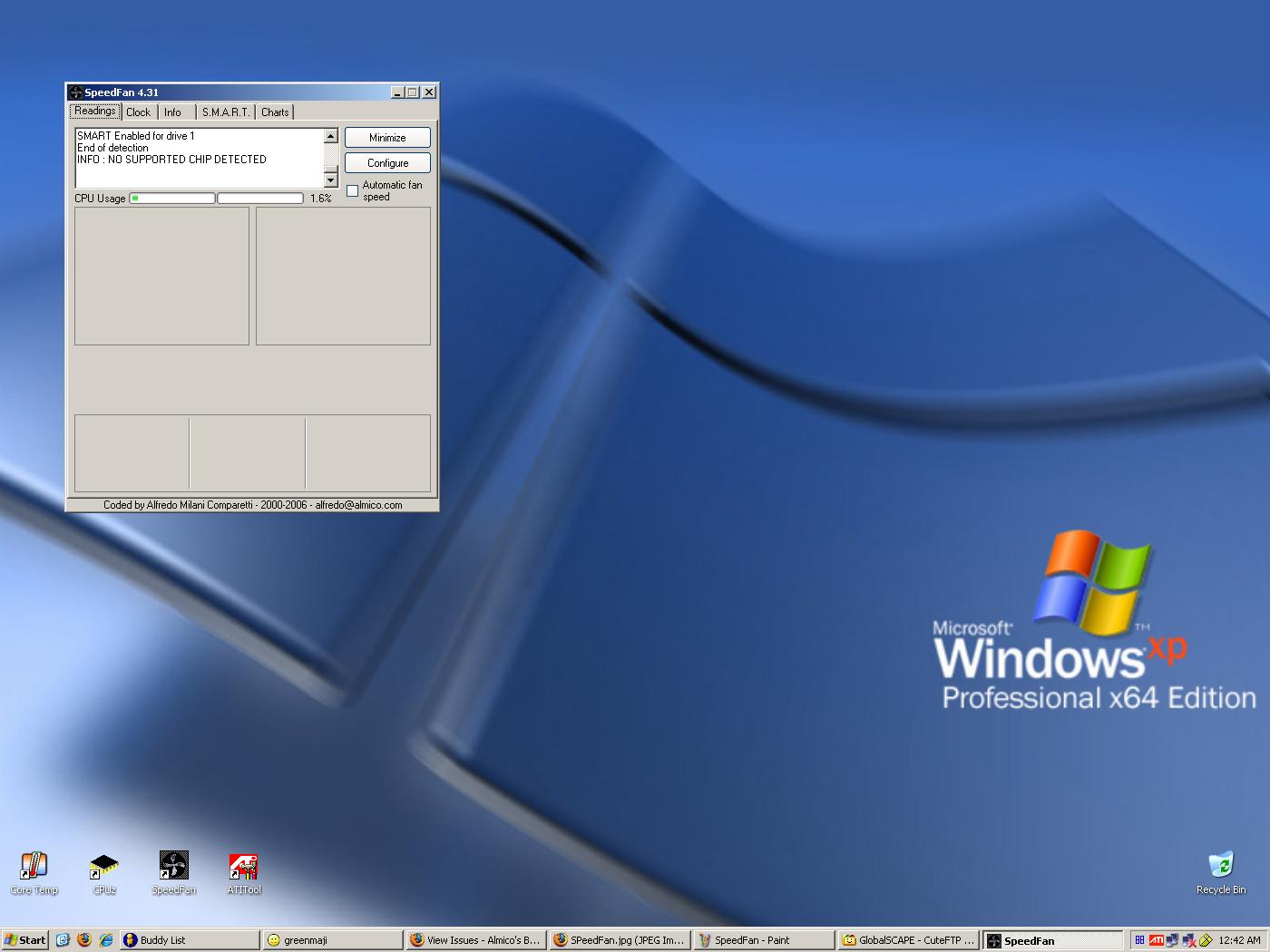Close the SpeedFan window

pos(429,92)
